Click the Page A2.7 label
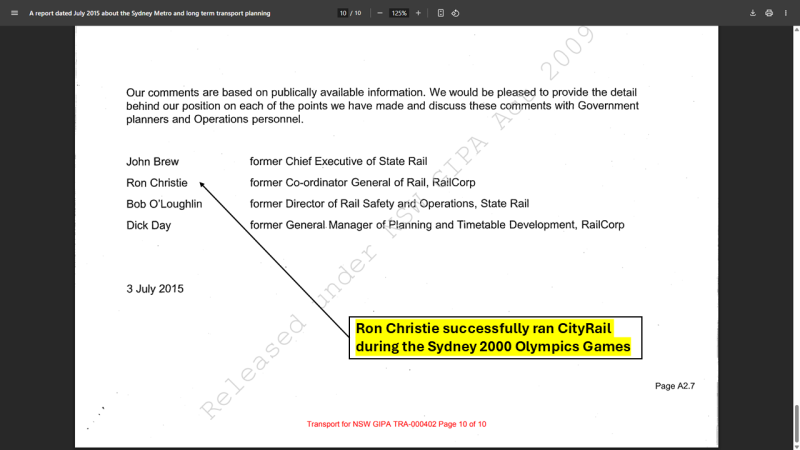The image size is (800, 450). [x=675, y=386]
